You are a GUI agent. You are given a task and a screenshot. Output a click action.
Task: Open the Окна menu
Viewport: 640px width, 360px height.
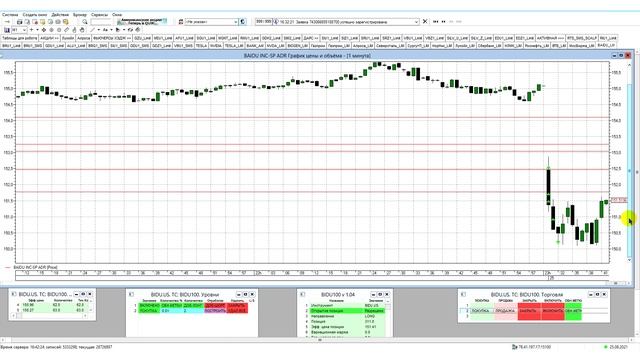117,15
